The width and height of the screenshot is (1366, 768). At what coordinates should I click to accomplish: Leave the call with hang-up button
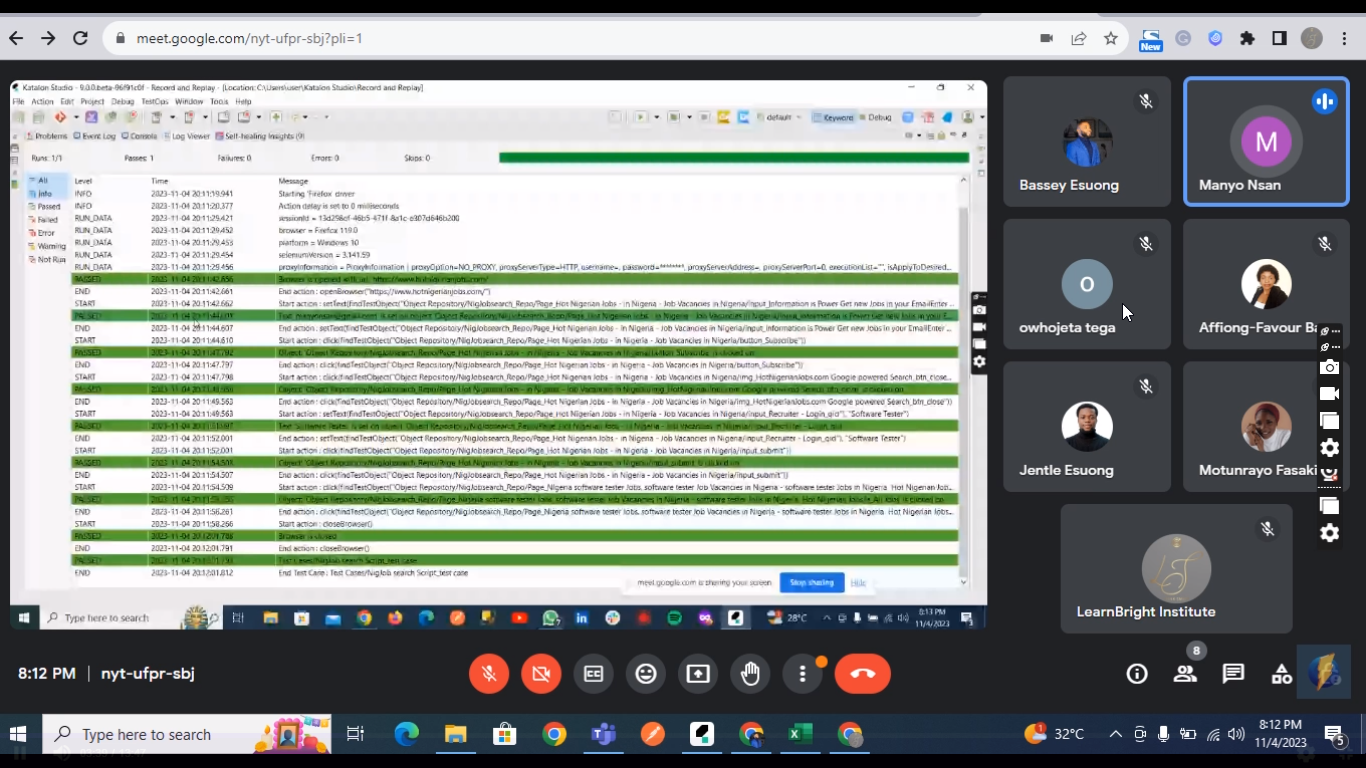tap(862, 674)
